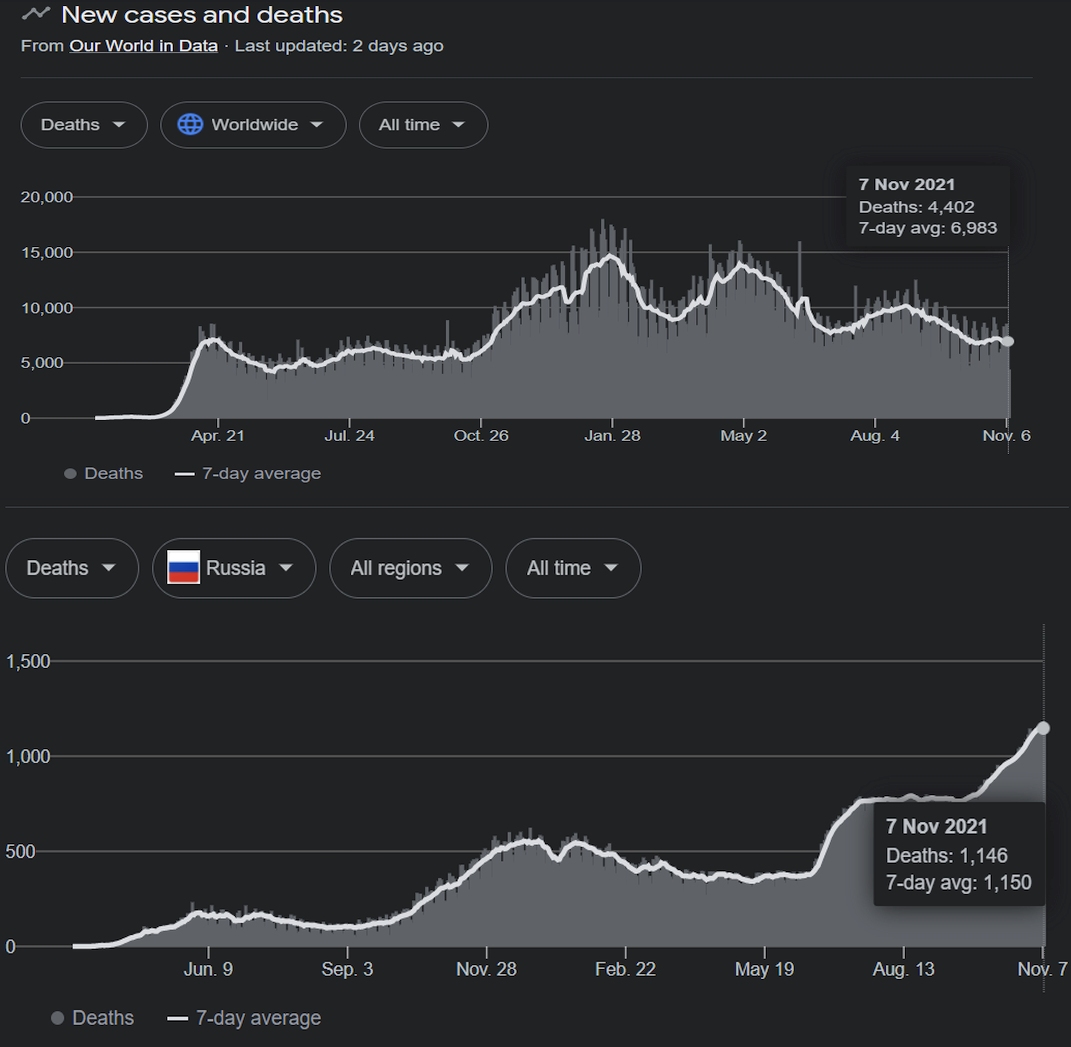This screenshot has height=1047, width=1071.
Task: Open the All time dropdown on the Russia chart
Action: point(573,568)
